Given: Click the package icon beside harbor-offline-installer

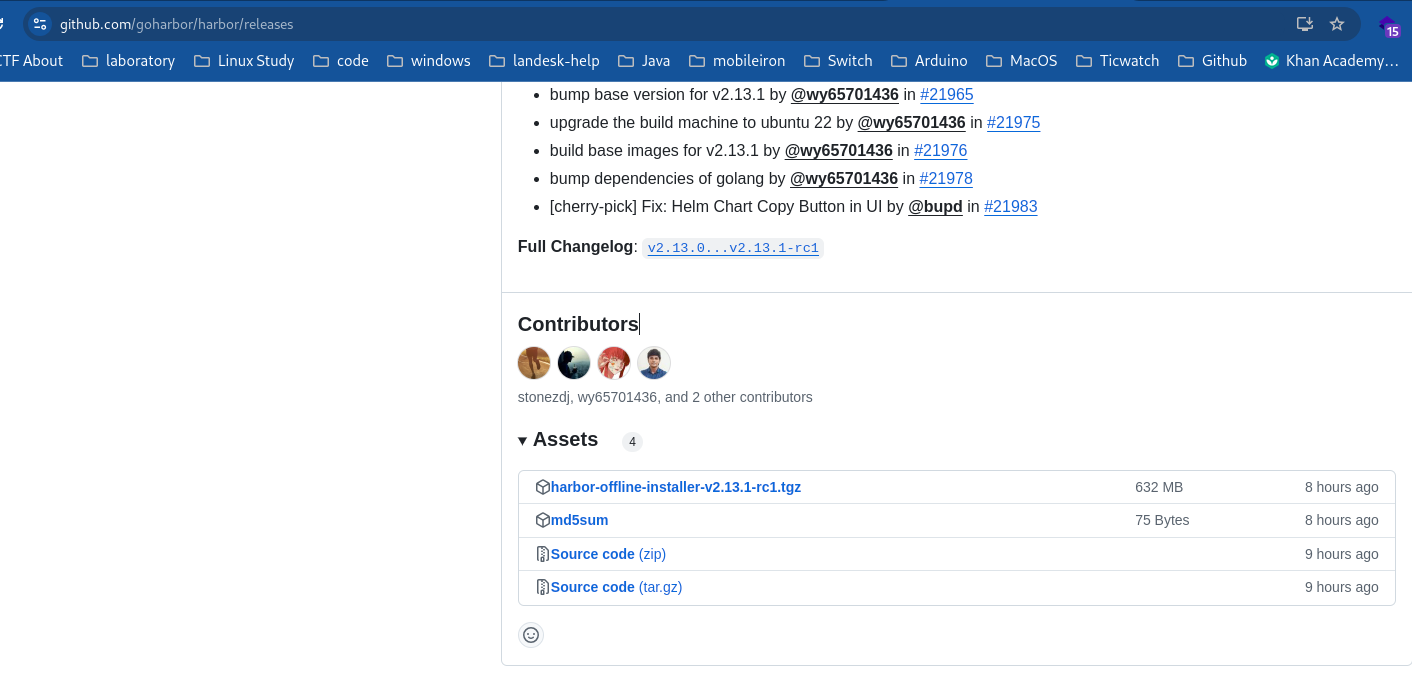Looking at the screenshot, I should pos(543,487).
